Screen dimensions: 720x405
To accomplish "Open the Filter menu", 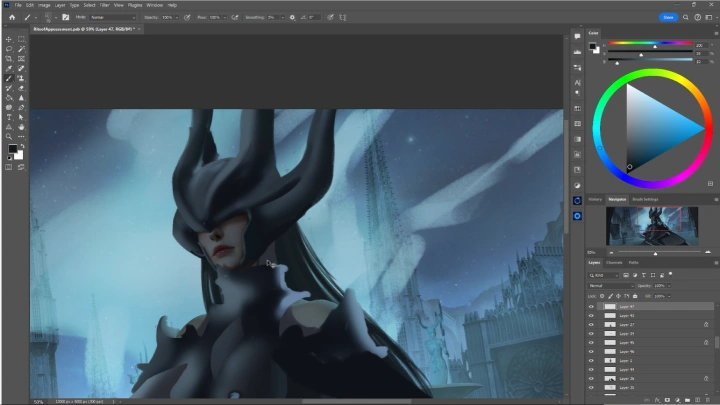I will pyautogui.click(x=105, y=5).
